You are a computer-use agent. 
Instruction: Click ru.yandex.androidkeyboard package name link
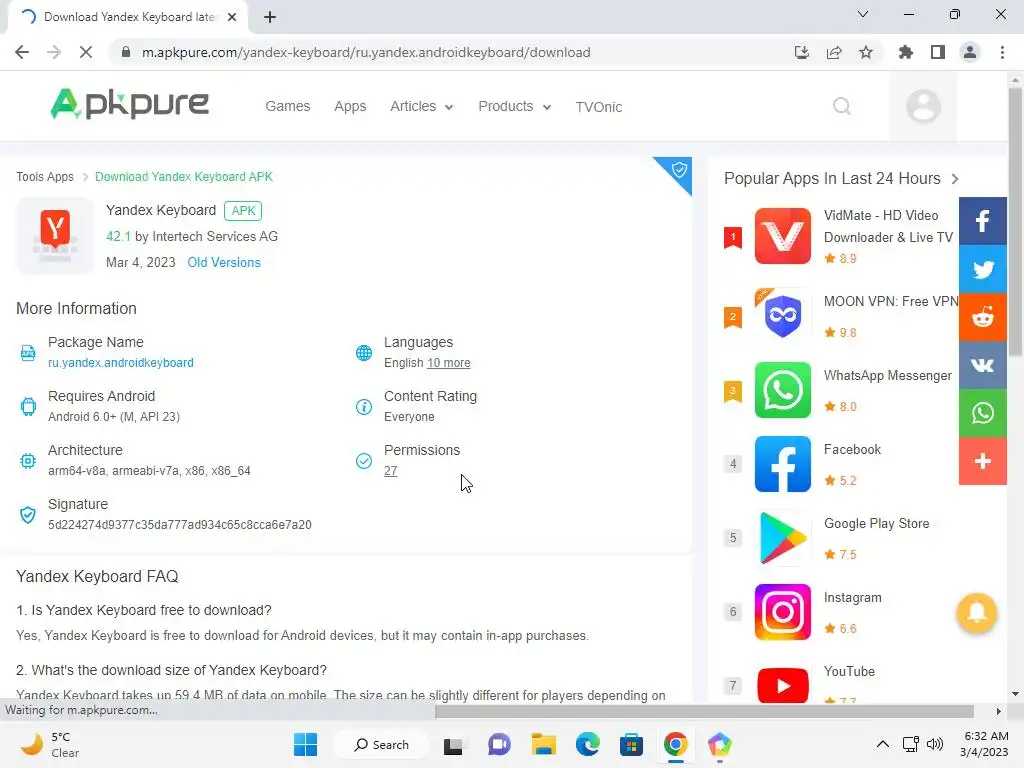click(121, 362)
